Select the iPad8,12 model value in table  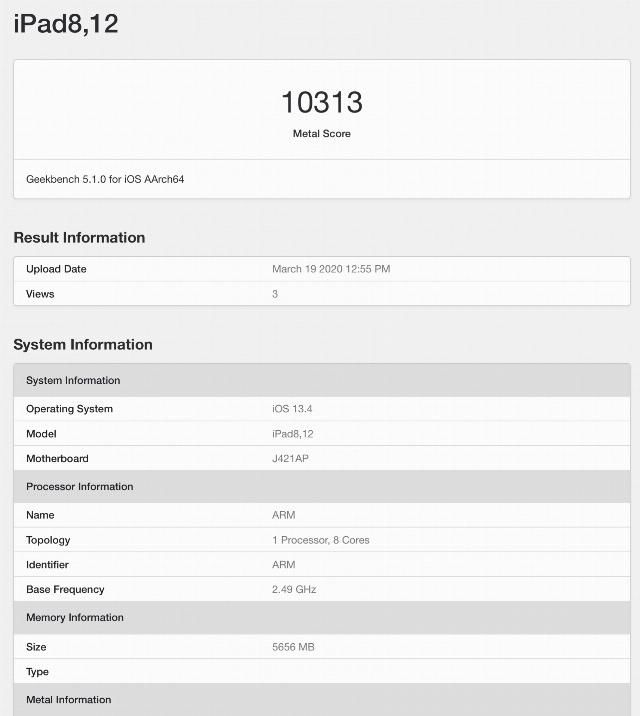(293, 434)
